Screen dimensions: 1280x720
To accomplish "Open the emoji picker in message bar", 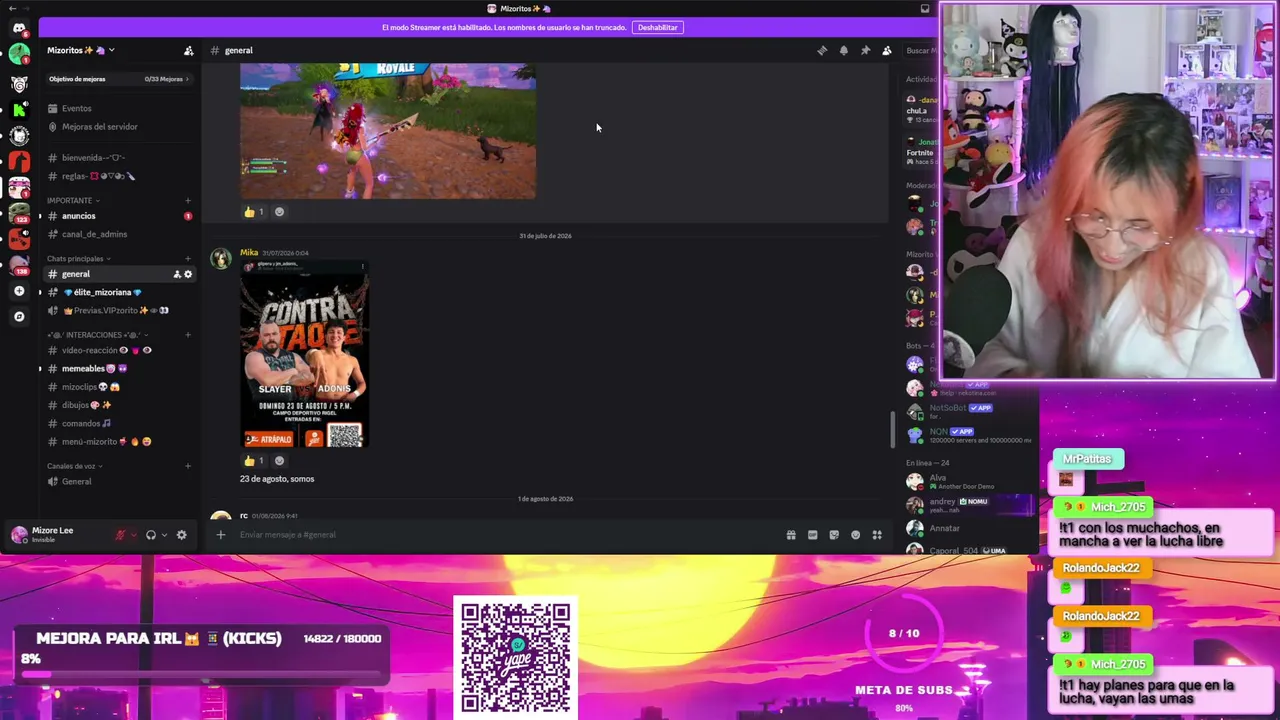I will (x=855, y=535).
